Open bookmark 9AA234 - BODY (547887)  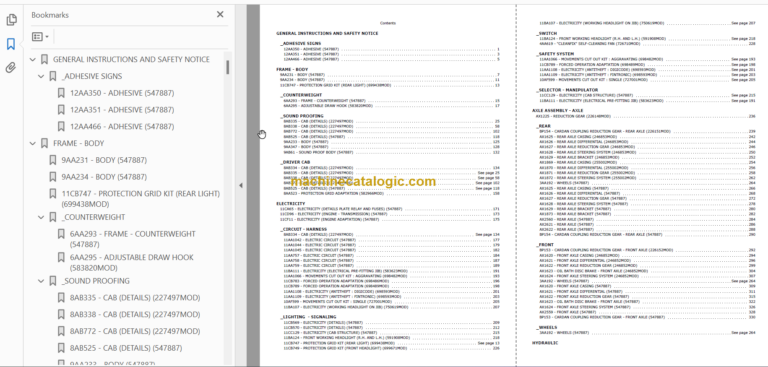[x=104, y=177]
